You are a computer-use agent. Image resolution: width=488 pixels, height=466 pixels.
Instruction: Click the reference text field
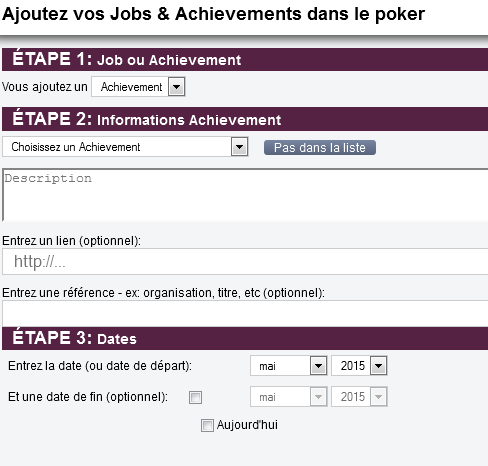(x=245, y=313)
